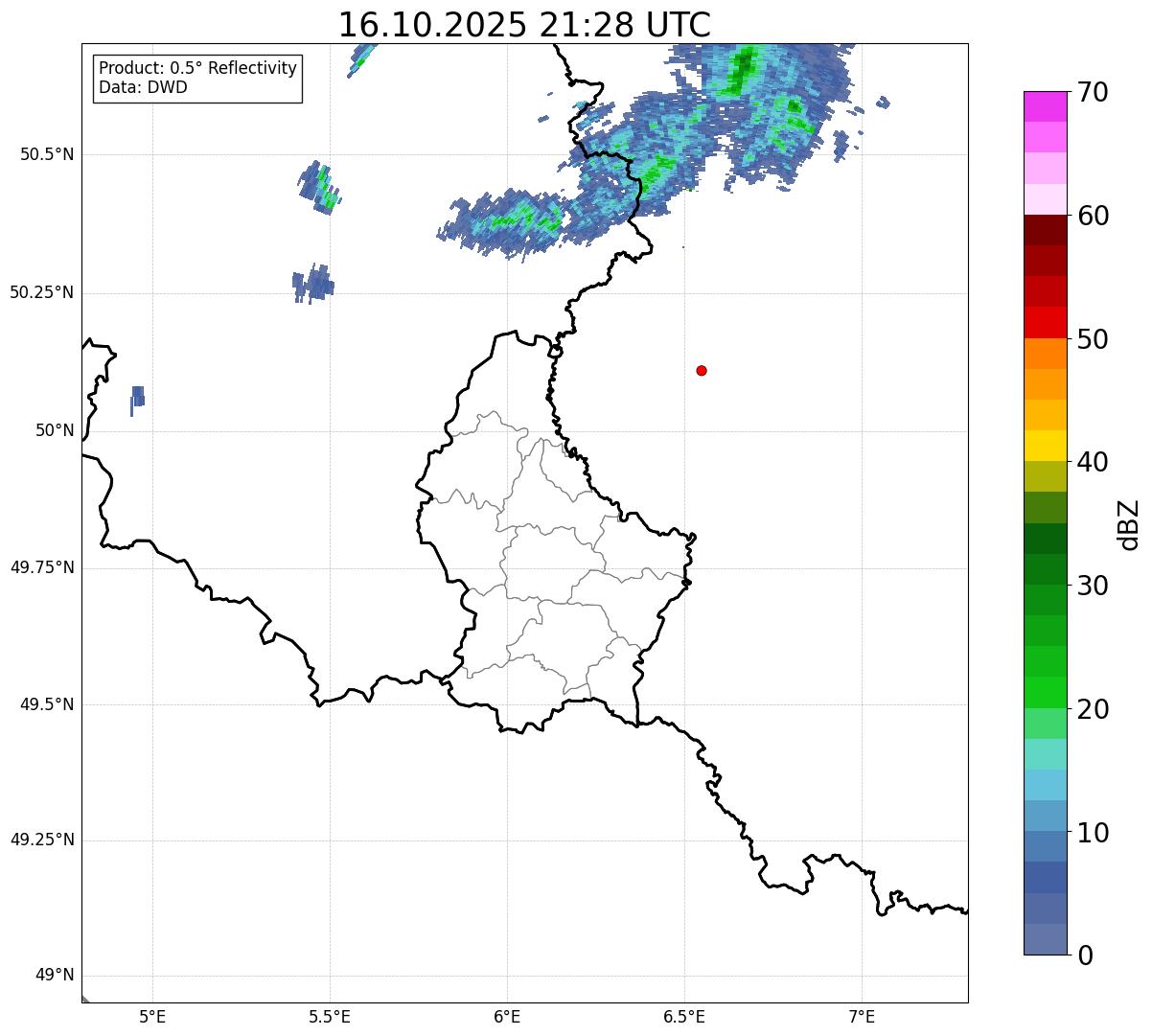Click the dBZ colorbar axis label
This screenshot has width=1152, height=1036.
tap(1129, 524)
